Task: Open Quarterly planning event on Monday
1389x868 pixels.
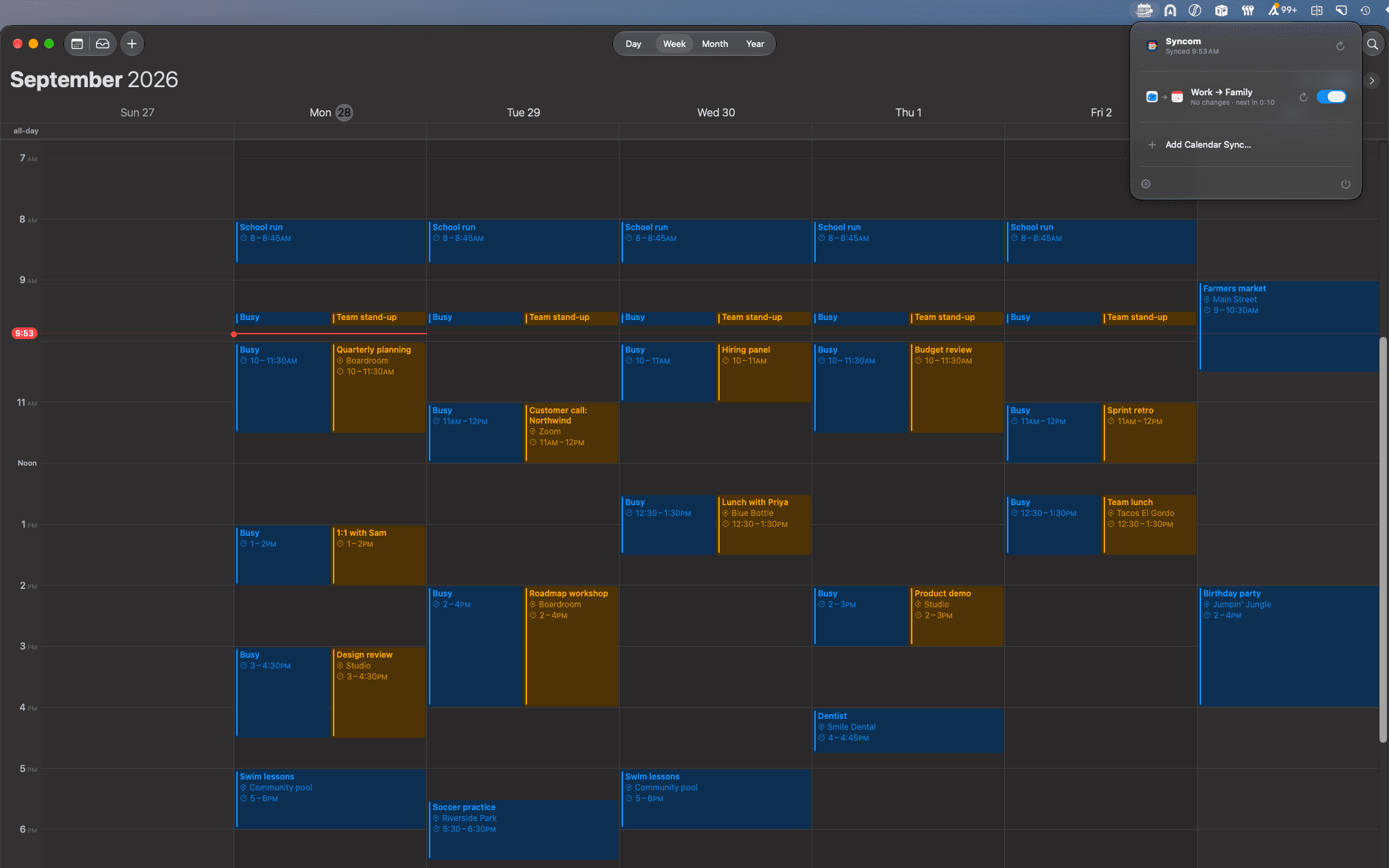Action: [379, 387]
